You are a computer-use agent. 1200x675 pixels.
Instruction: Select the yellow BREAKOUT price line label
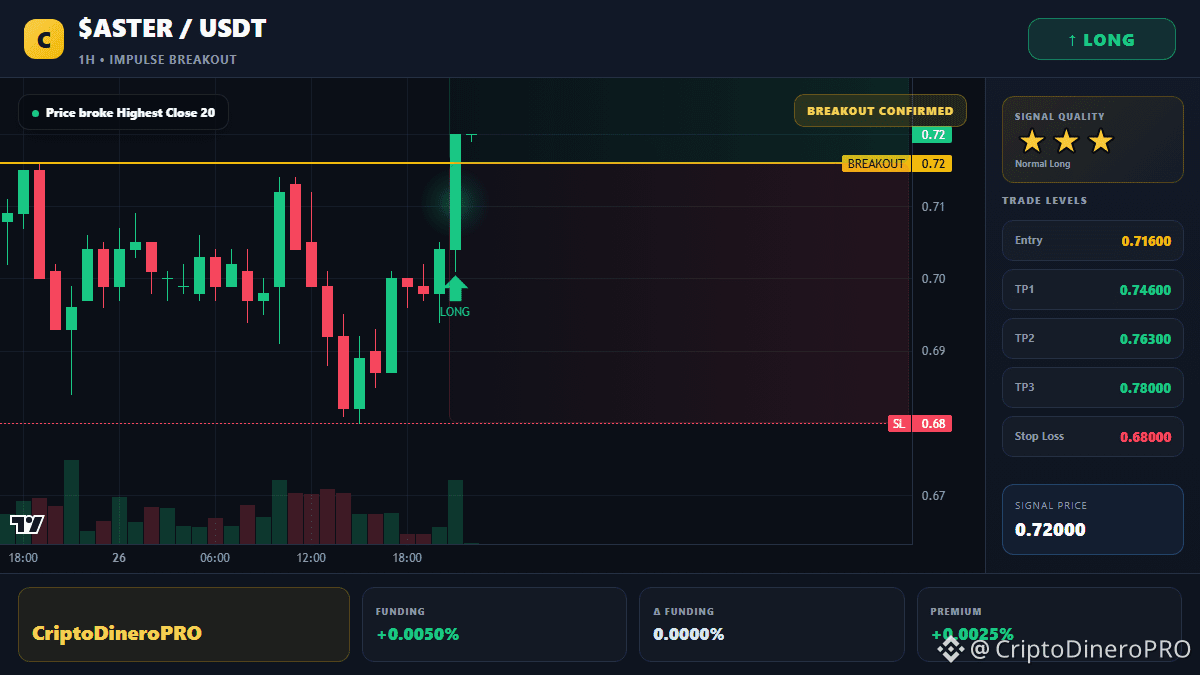[876, 163]
